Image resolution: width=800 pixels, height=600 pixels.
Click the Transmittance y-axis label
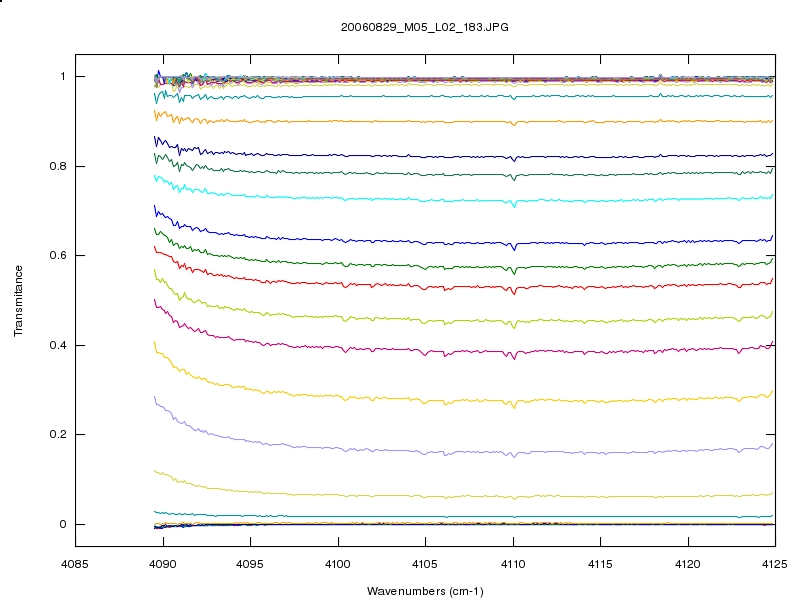(x=18, y=301)
